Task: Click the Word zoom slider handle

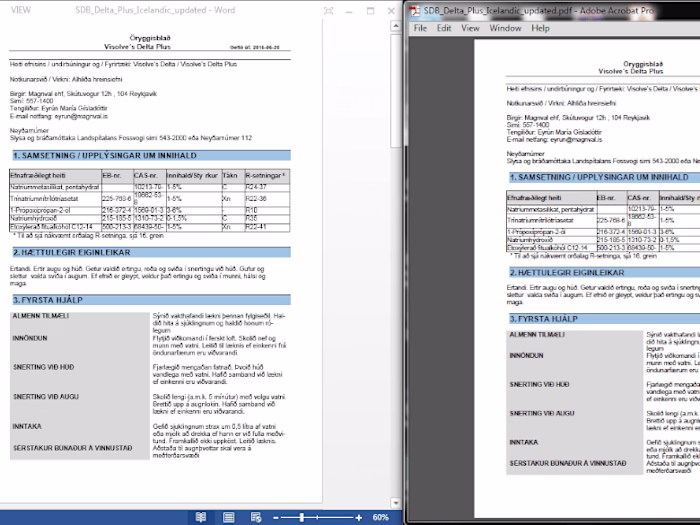Action: point(302,518)
